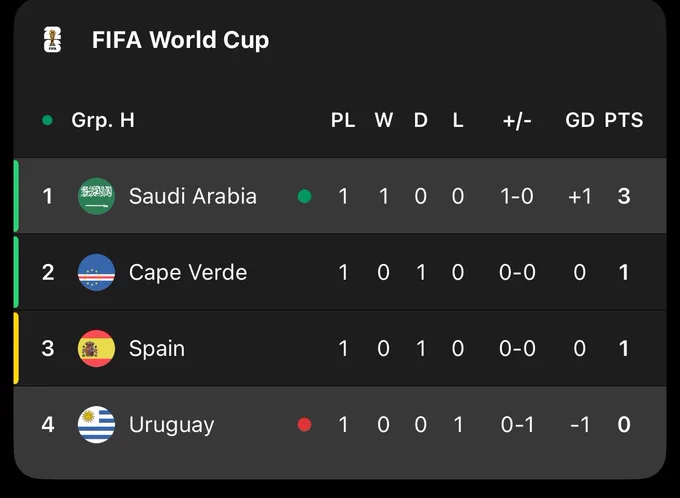Screen dimensions: 680x498
Task: Open the Cape Verde team name
Action: coord(188,273)
